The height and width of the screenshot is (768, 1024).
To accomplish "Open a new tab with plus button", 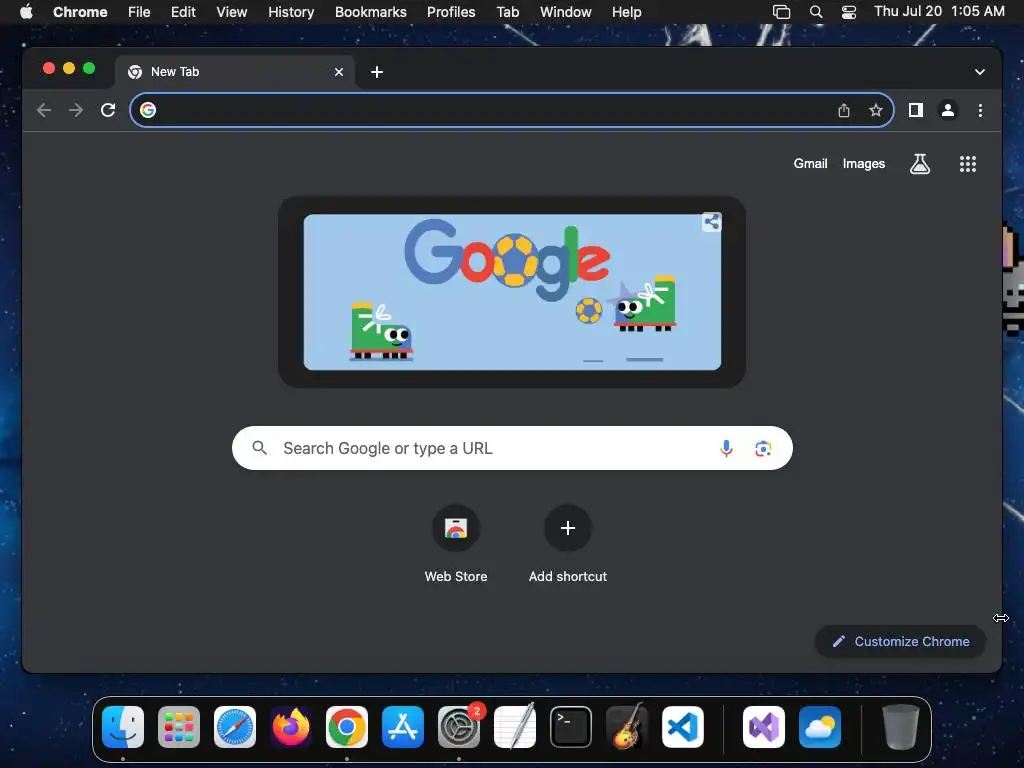I will pos(377,72).
